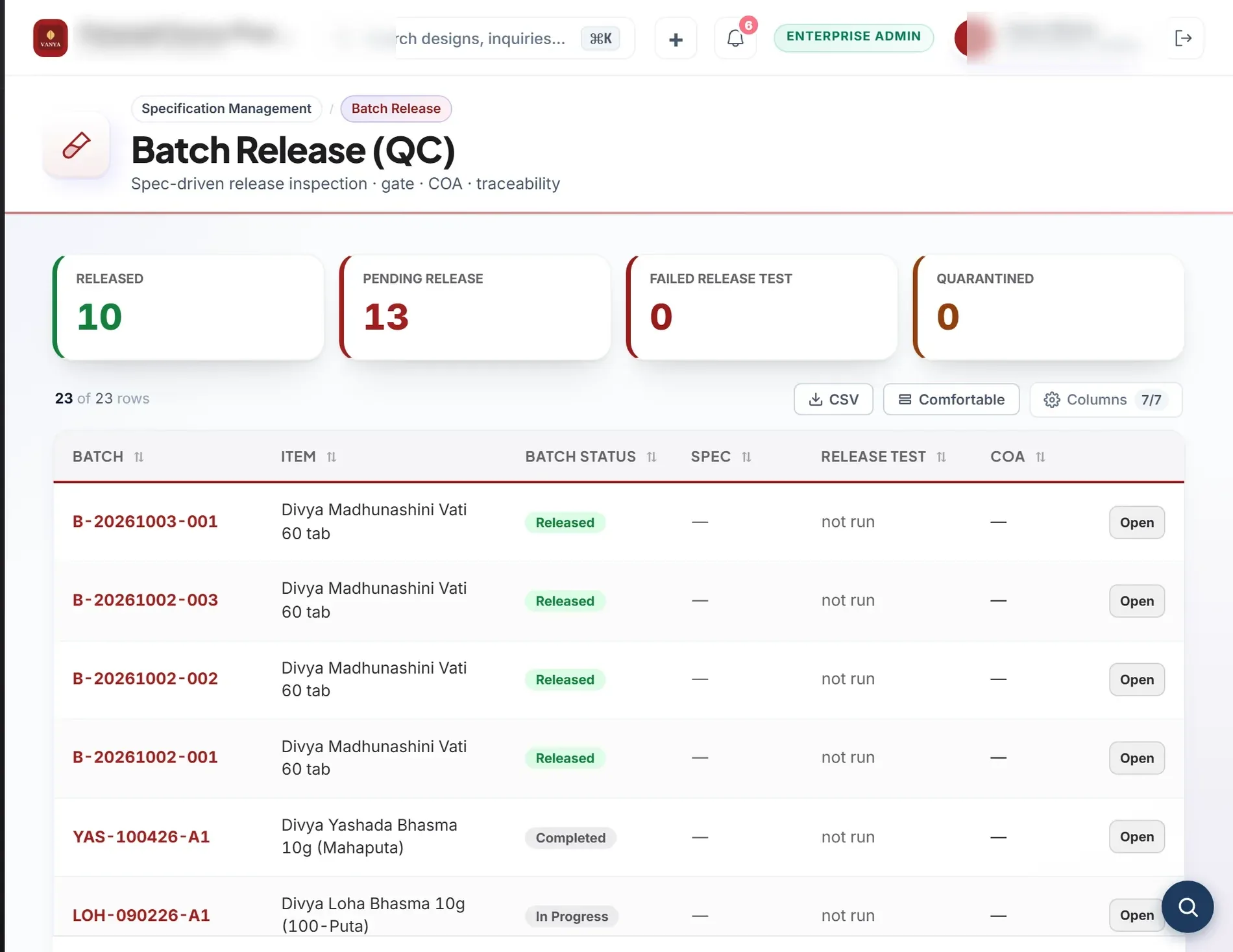
Task: Go to Specification Management breadcrumb
Action: pos(226,108)
